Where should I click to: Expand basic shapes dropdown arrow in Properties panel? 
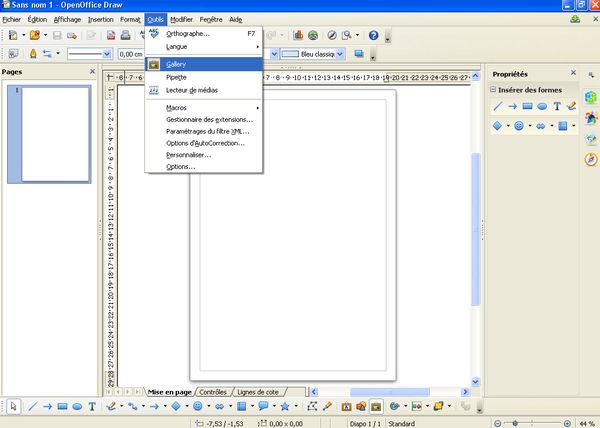pos(508,125)
